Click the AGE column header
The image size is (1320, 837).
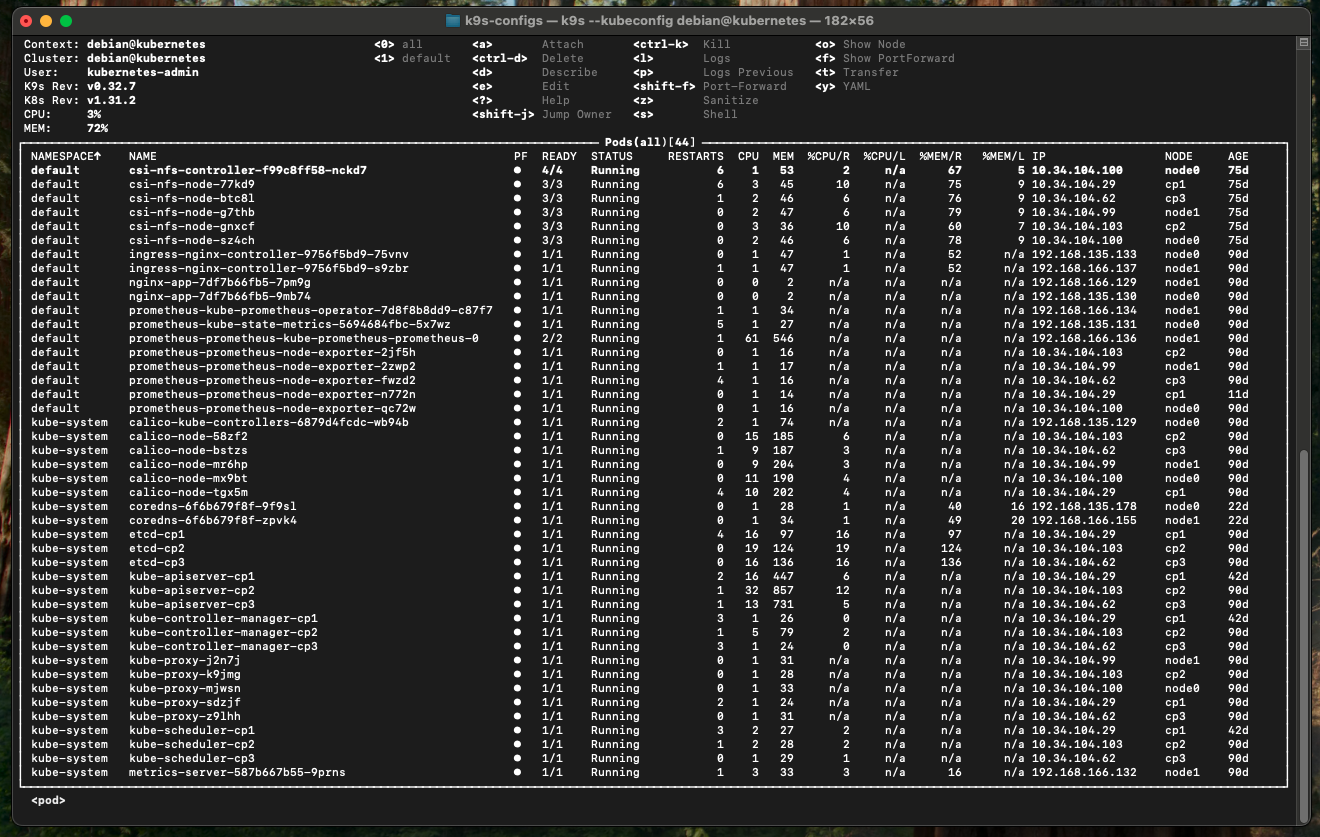click(1238, 157)
